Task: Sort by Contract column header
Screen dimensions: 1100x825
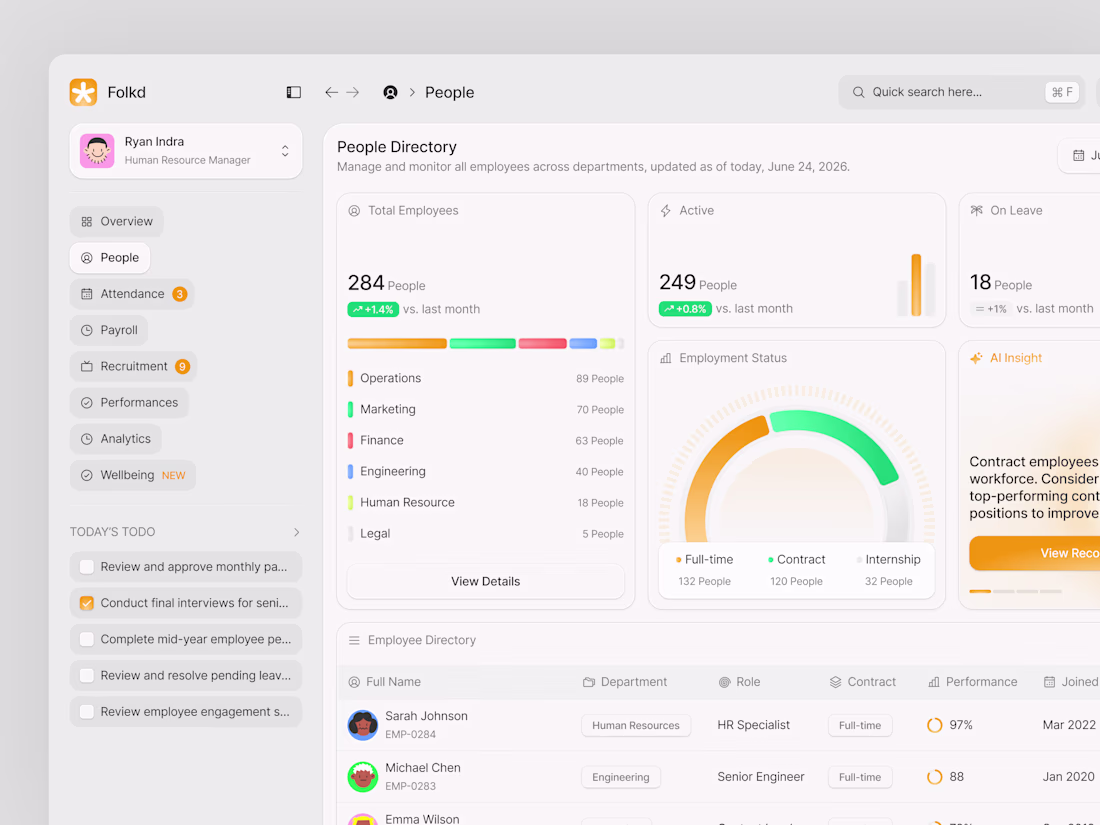Action: click(x=863, y=682)
